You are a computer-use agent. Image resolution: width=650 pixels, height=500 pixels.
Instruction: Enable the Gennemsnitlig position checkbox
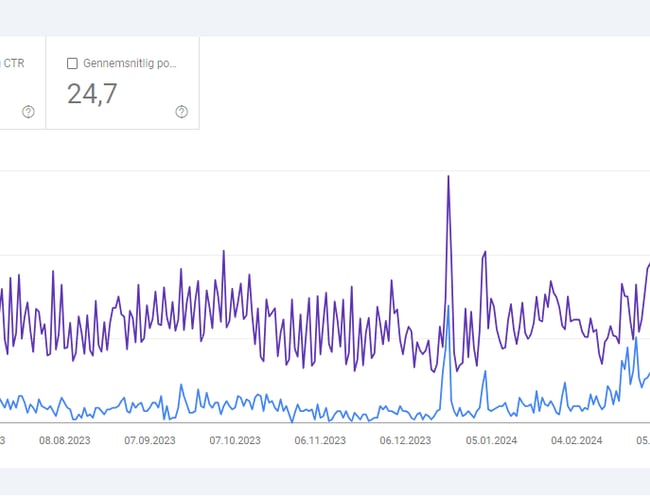[72, 63]
